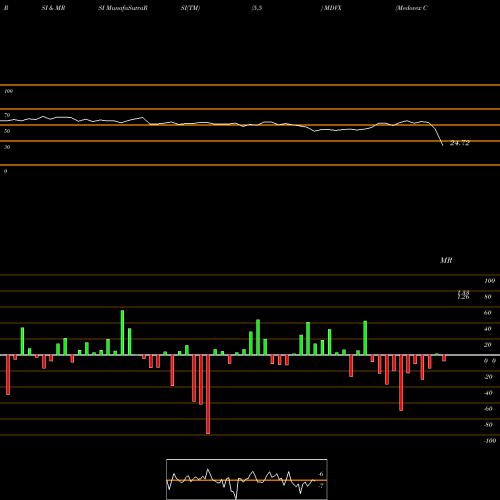Click the MR axis label -60

488,409
